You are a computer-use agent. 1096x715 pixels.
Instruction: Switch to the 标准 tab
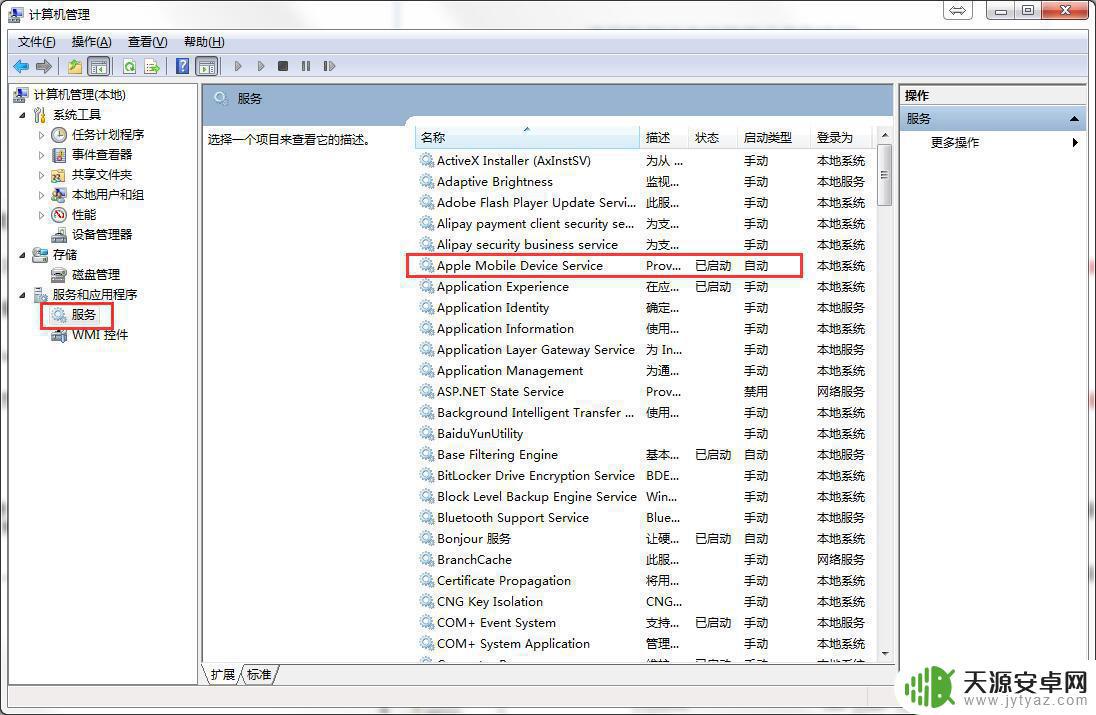(x=259, y=674)
